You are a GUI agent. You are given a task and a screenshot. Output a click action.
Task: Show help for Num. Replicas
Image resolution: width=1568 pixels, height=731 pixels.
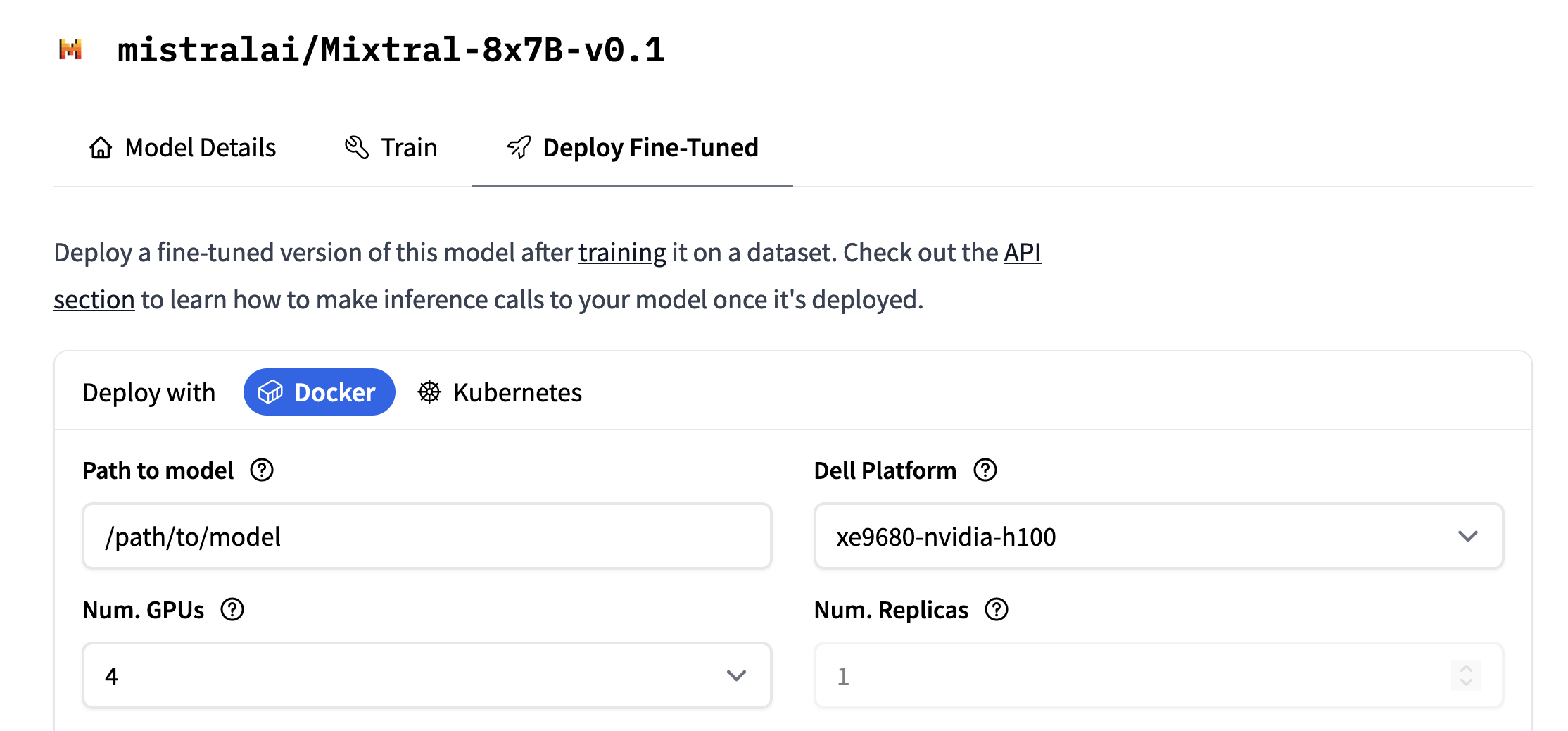click(997, 609)
